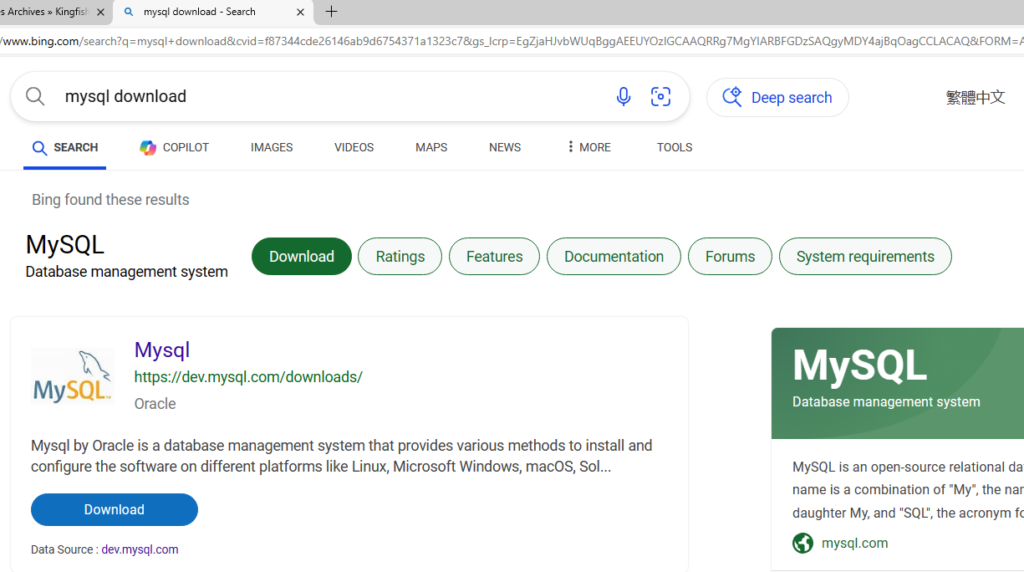Screen dimensions: 1024x572
Task: Click the Deep search button
Action: click(x=777, y=97)
